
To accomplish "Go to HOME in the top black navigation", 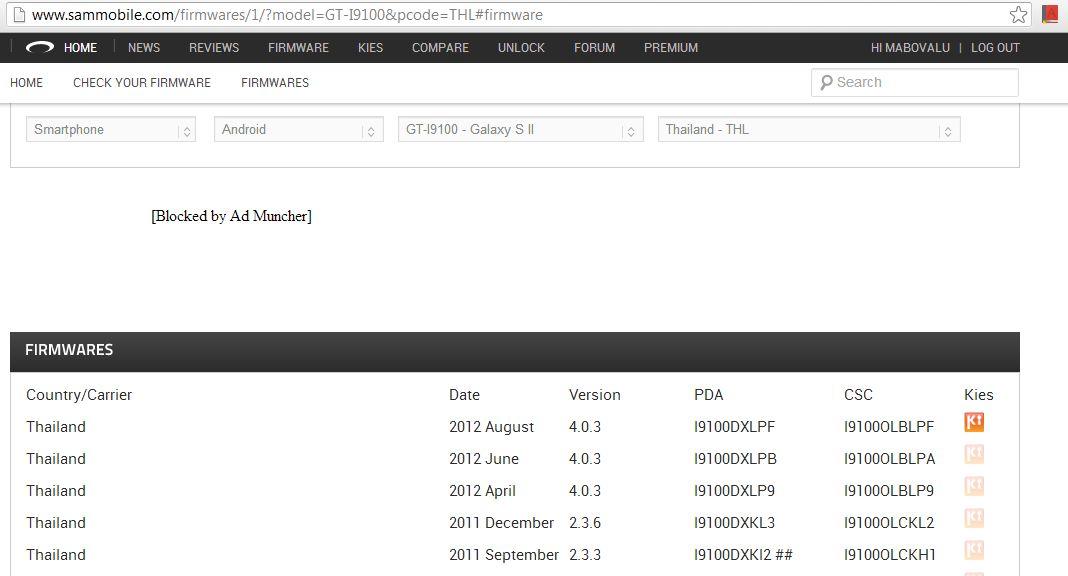I will (x=80, y=48).
